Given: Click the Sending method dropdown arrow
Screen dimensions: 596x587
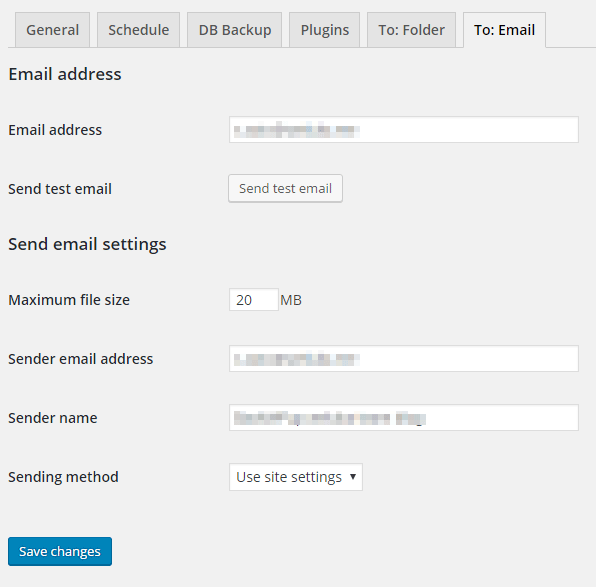Looking at the screenshot, I should point(353,477).
